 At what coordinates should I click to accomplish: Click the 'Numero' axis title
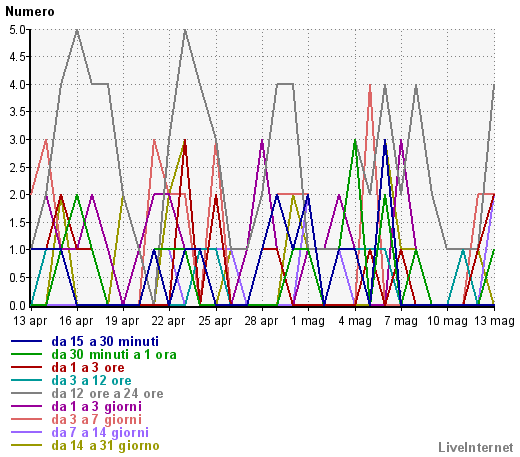(30, 12)
